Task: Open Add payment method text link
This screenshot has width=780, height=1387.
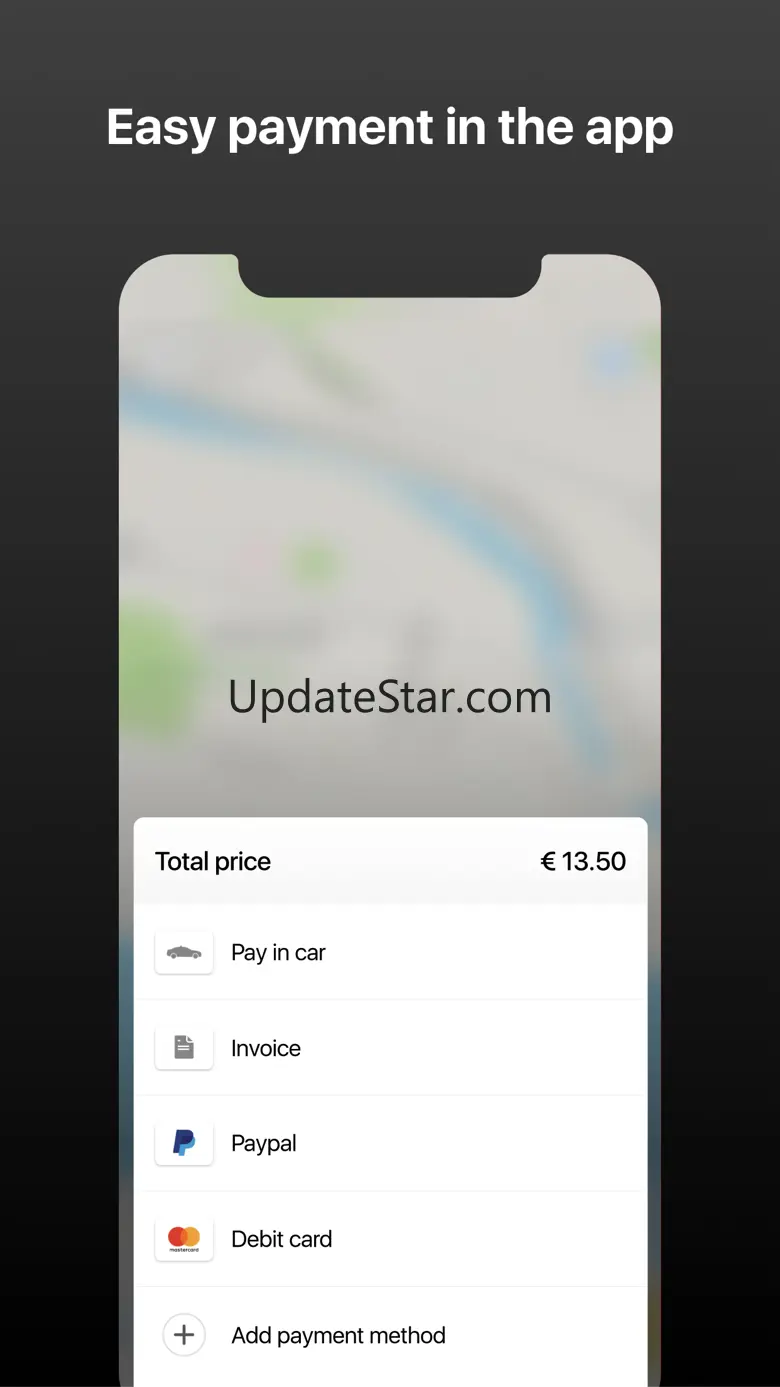Action: [338, 1335]
